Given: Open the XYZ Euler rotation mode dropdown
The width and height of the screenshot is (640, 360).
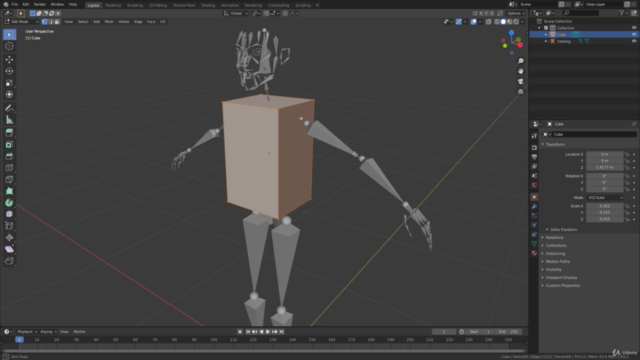Looking at the screenshot, I should click(x=605, y=198).
